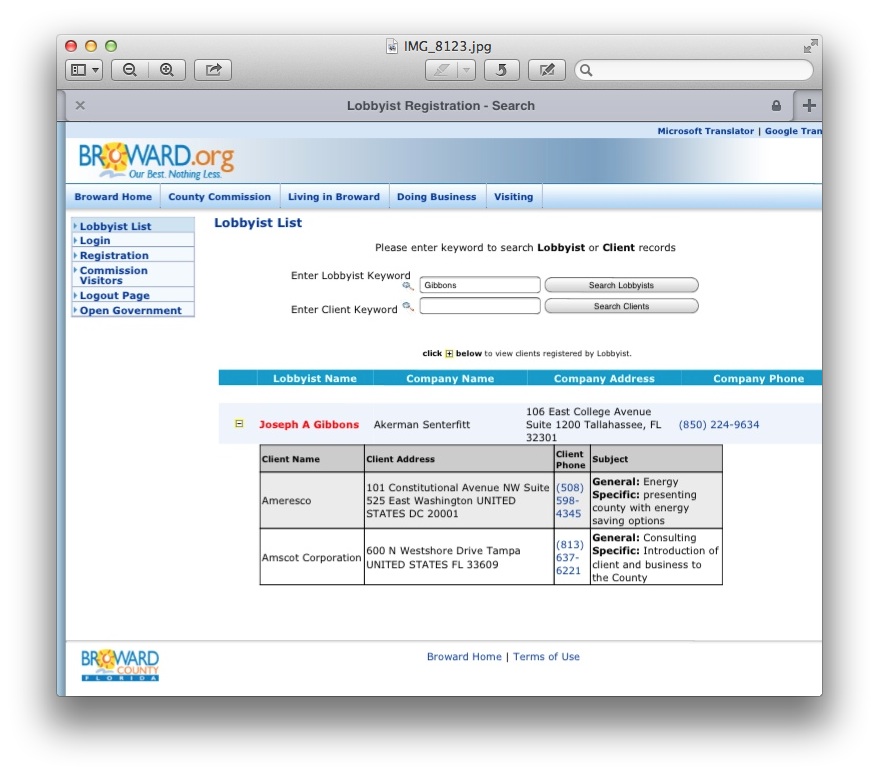Click the Client Name header cell
This screenshot has width=879, height=775.
click(312, 459)
